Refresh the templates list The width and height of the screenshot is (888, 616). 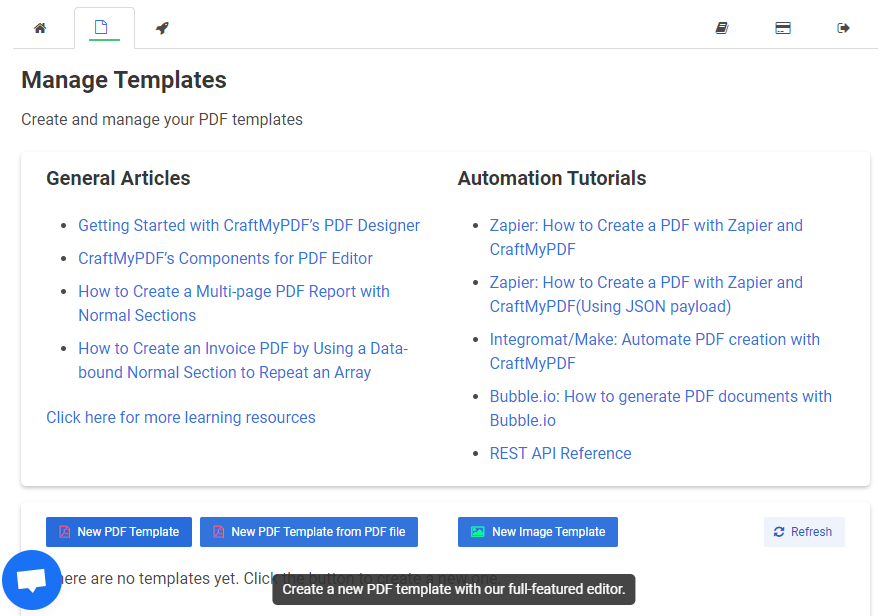[x=804, y=532]
